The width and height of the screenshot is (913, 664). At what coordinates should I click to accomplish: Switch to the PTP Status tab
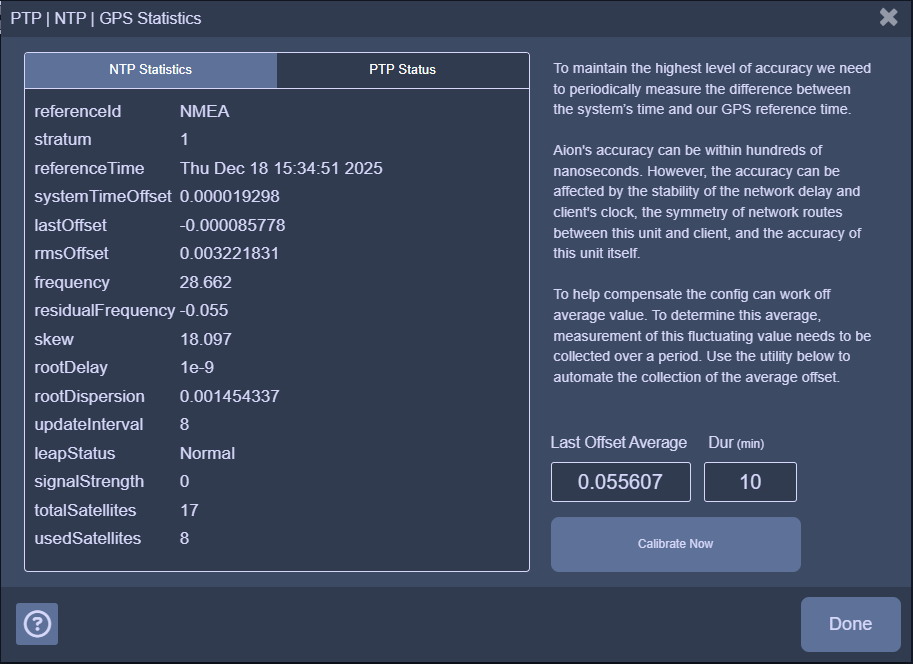pyautogui.click(x=402, y=70)
